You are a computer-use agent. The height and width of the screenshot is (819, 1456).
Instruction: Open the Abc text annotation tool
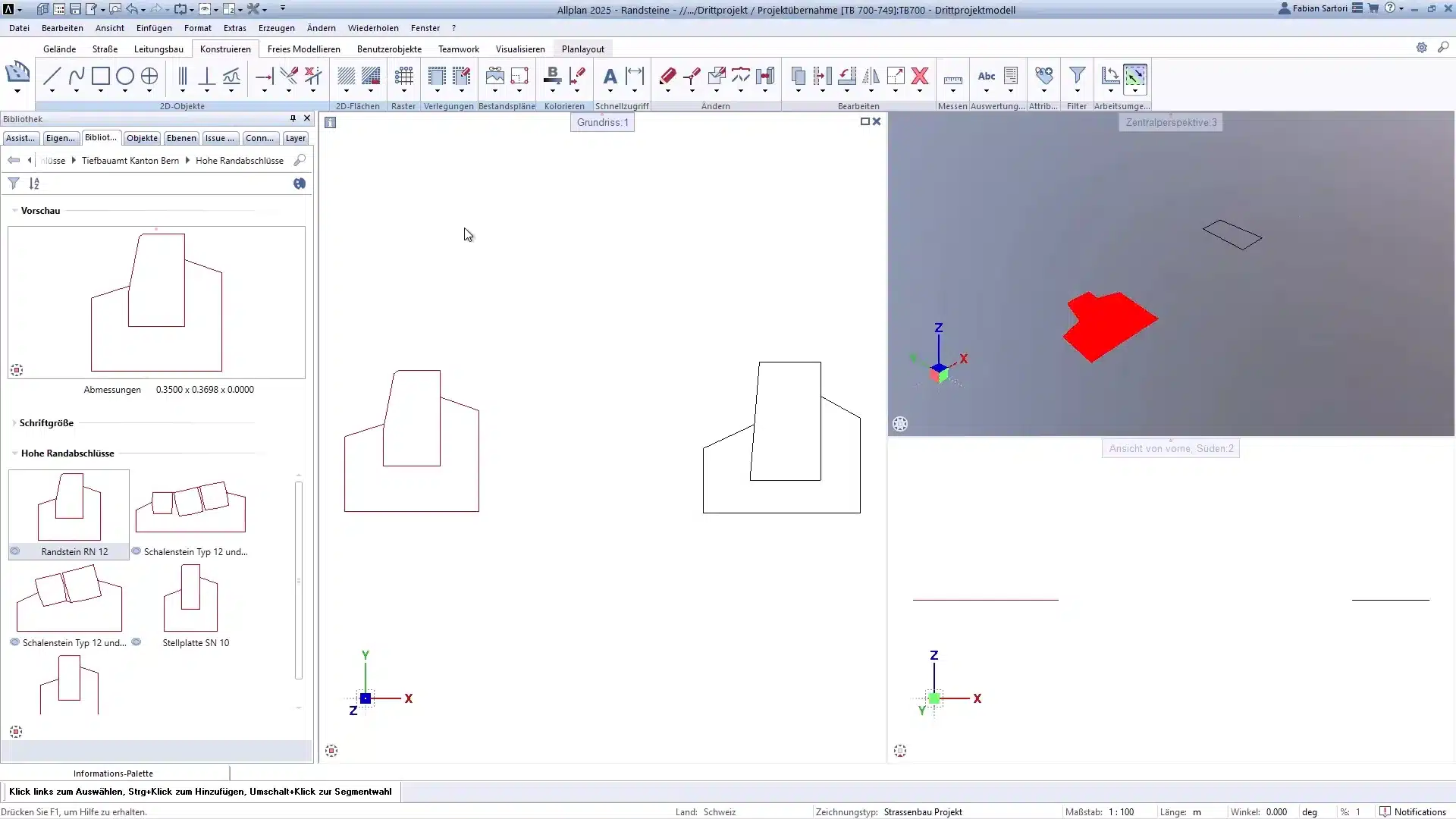pos(987,77)
